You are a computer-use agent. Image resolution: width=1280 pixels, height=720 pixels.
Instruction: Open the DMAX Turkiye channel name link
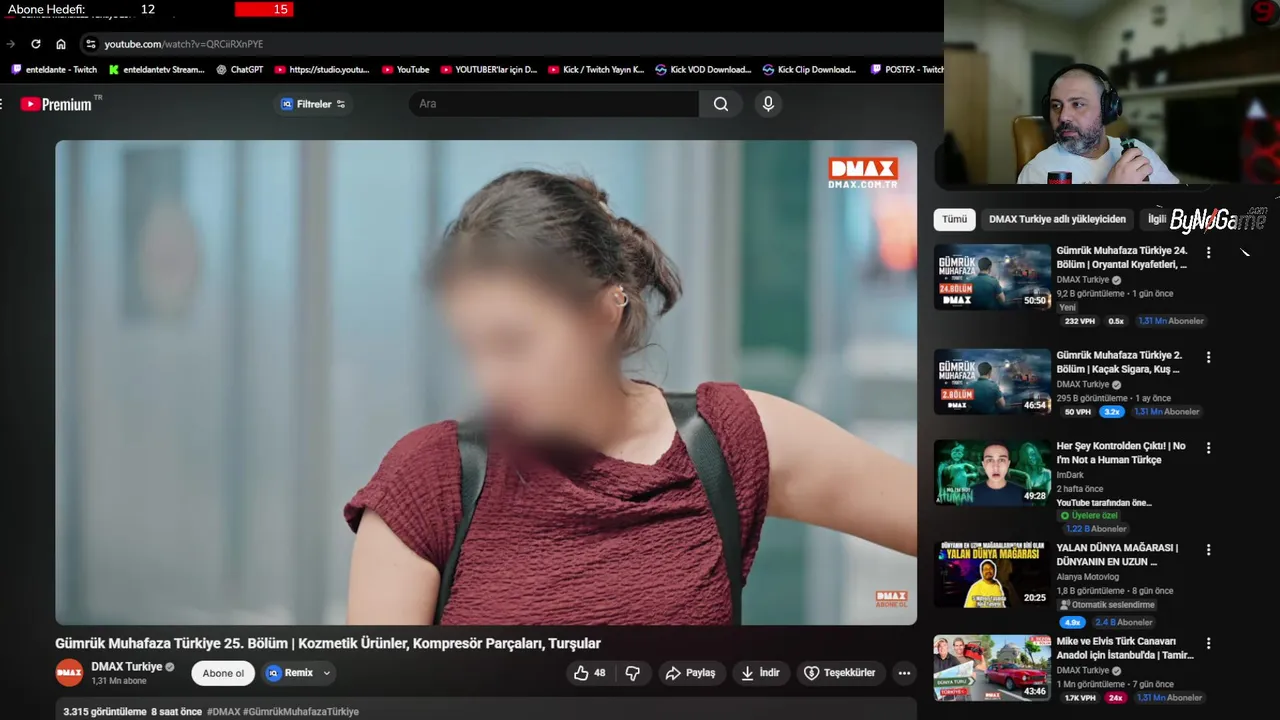tap(127, 667)
